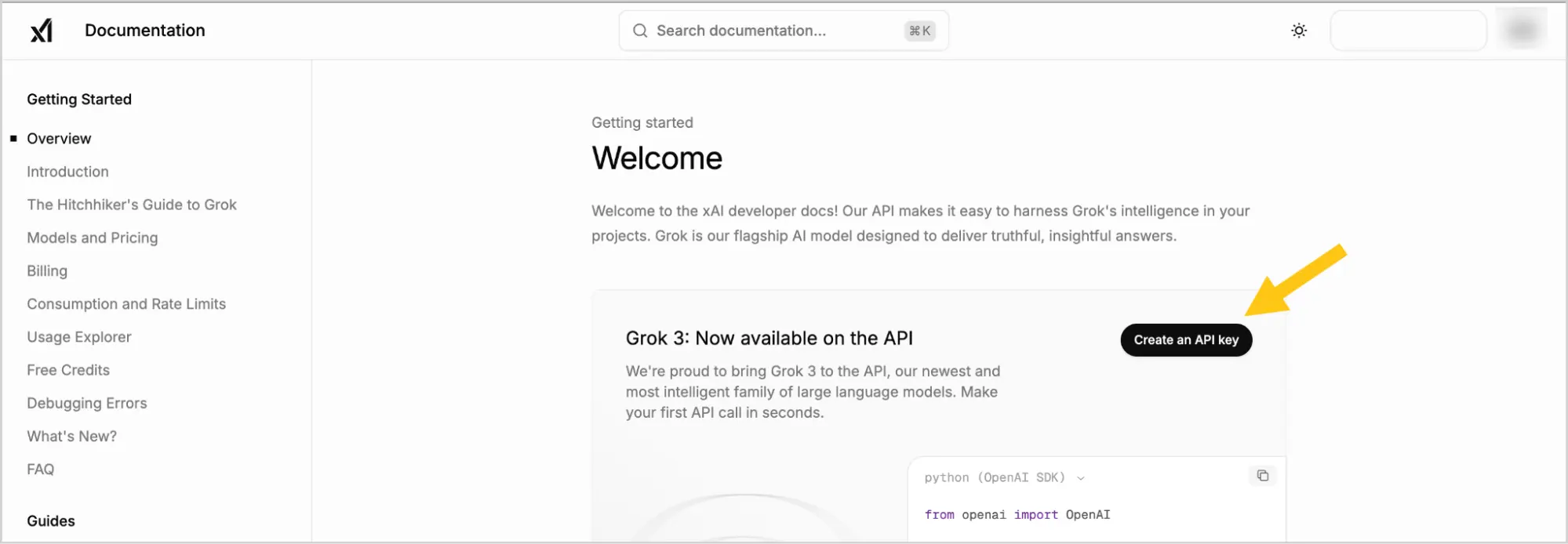The image size is (1568, 544).
Task: Open Usage Explorer in sidebar
Action: [79, 337]
